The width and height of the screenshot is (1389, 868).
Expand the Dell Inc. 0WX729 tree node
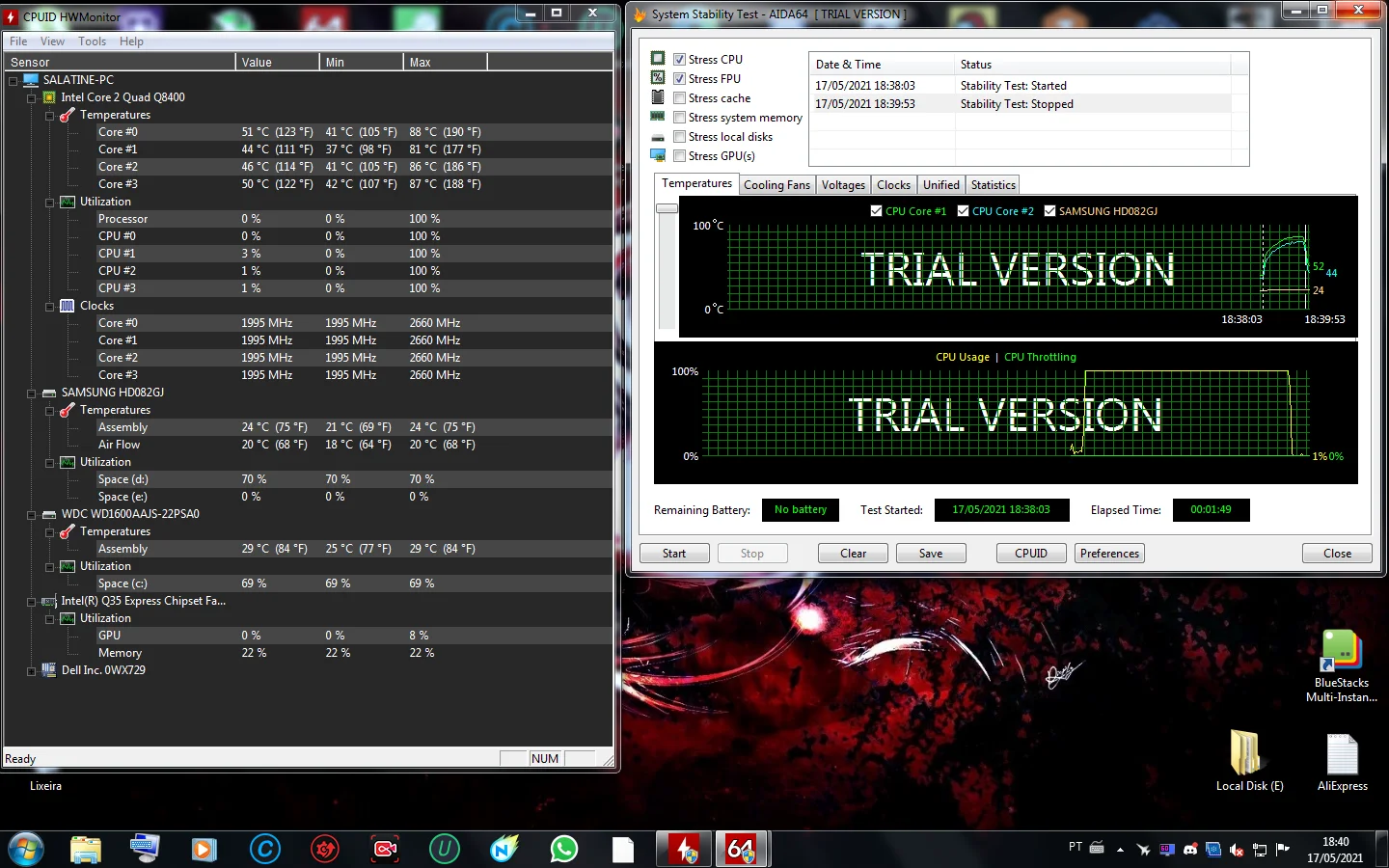pyautogui.click(x=32, y=671)
